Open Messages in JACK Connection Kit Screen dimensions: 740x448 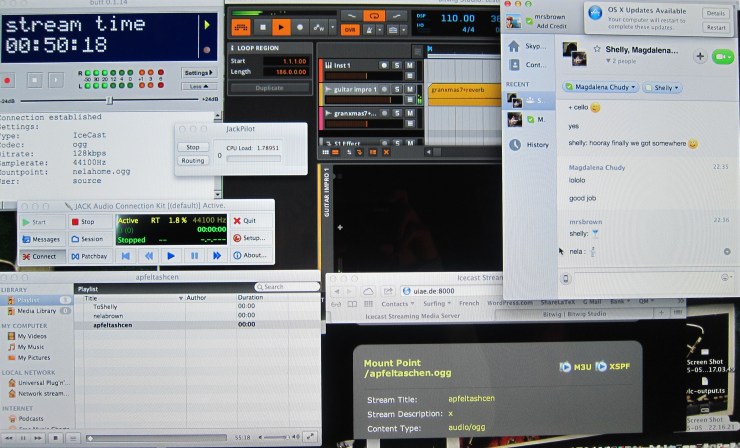(x=42, y=239)
